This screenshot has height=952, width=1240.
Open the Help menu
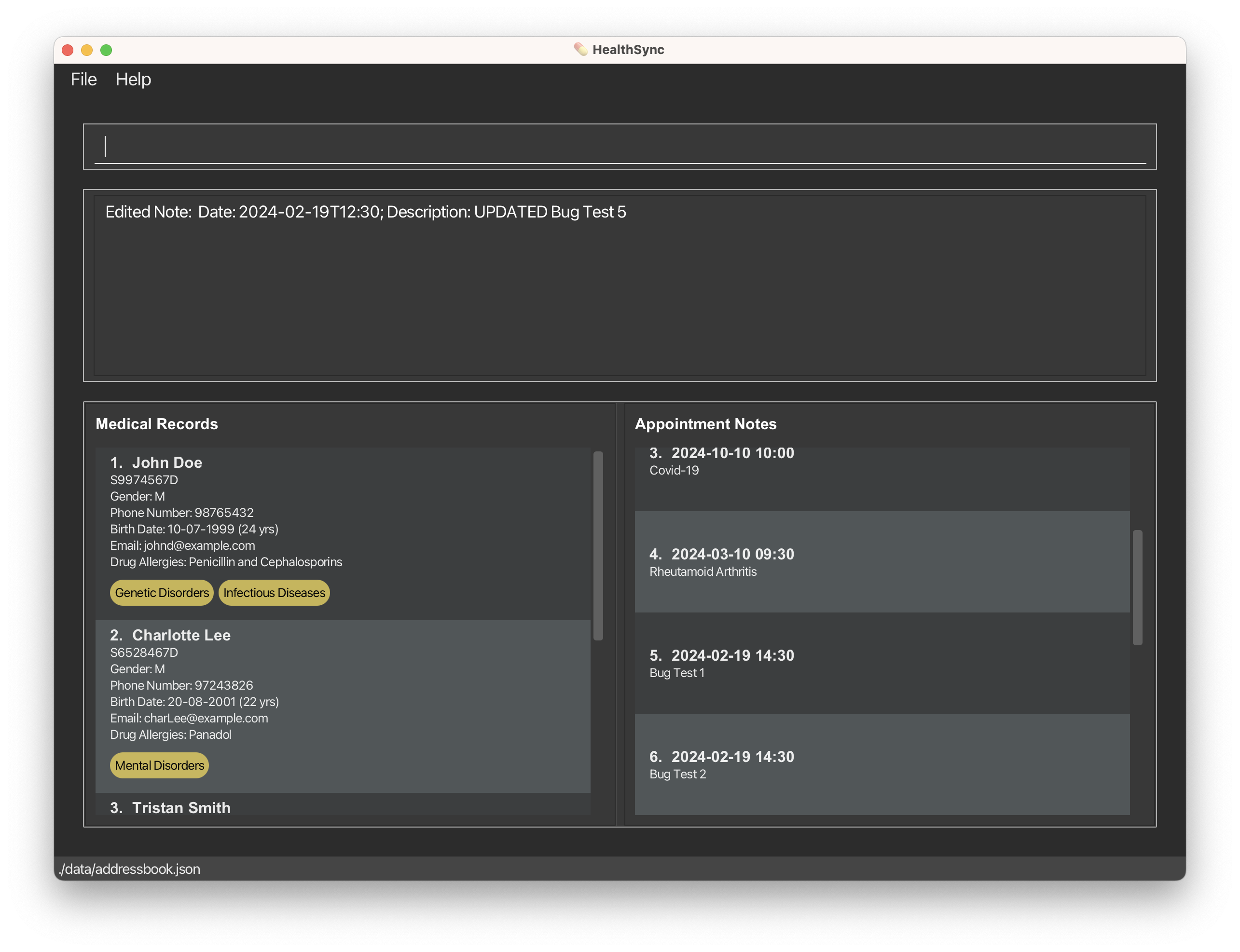pos(133,79)
